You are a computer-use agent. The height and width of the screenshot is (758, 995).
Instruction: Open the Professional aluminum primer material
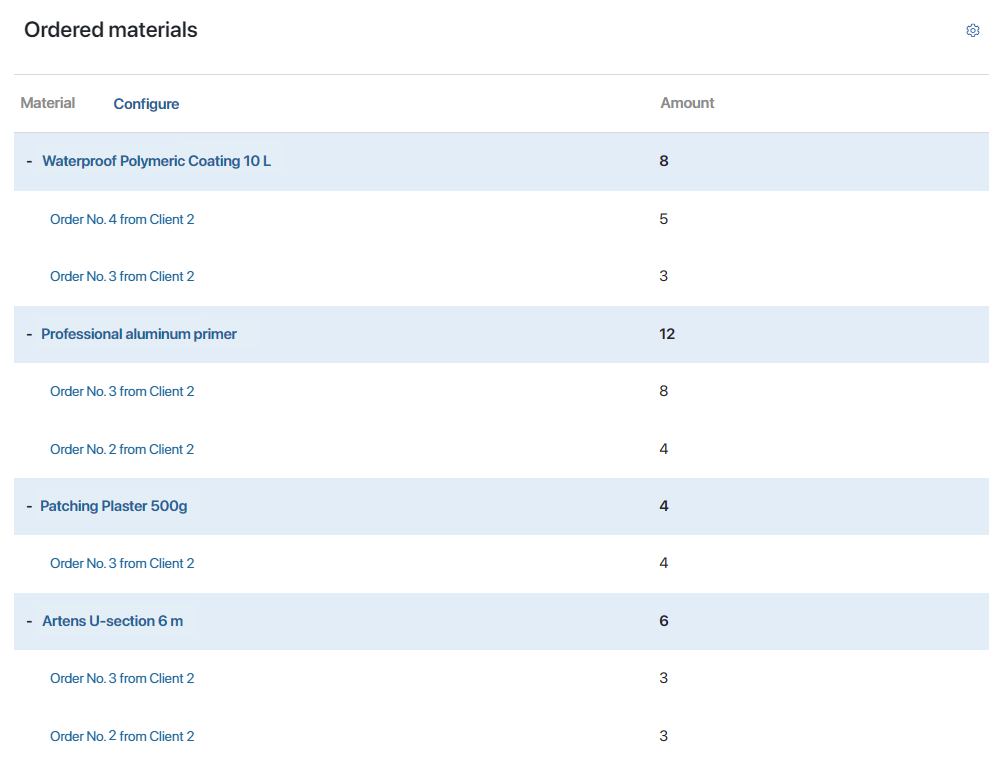(139, 334)
